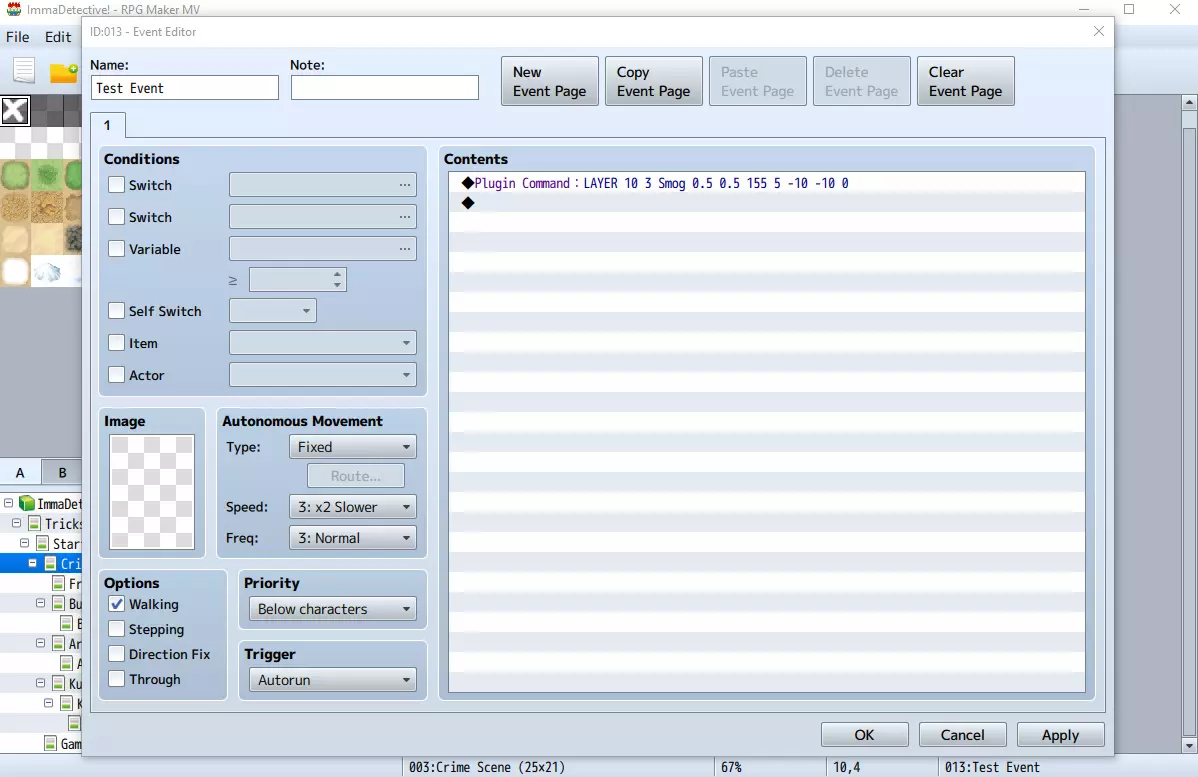Click the new project document icon in toolbar

pos(24,70)
